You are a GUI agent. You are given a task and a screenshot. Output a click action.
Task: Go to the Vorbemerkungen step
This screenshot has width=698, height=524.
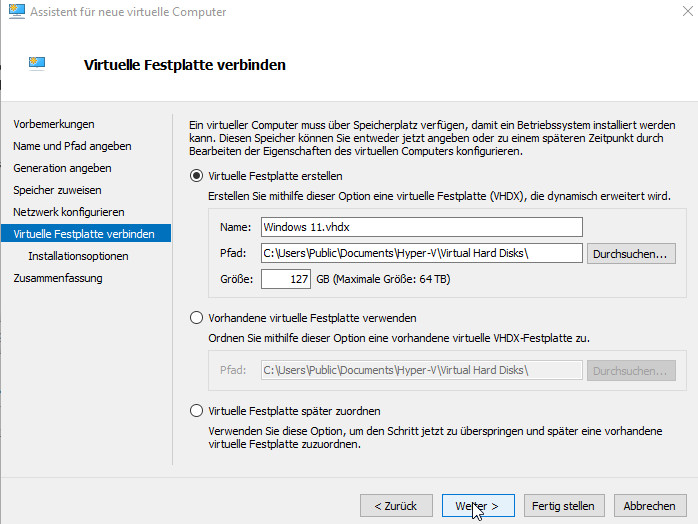coord(54,124)
